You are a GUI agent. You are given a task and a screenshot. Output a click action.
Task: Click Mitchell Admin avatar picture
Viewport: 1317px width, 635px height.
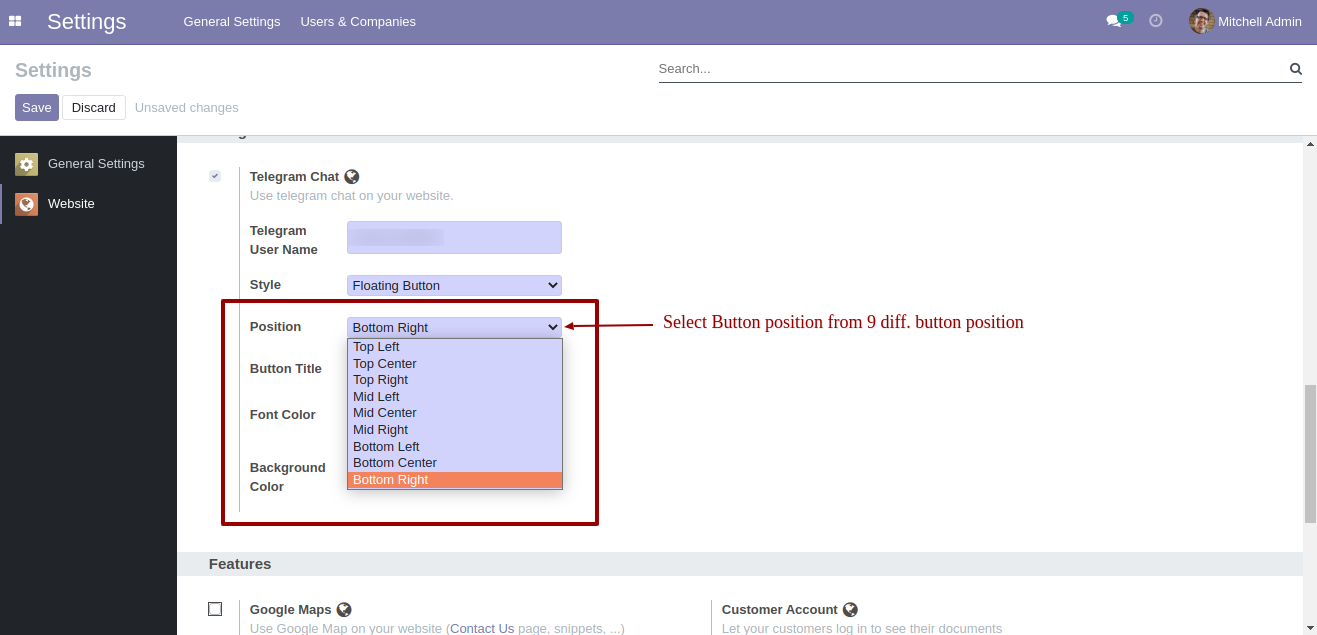[1201, 21]
